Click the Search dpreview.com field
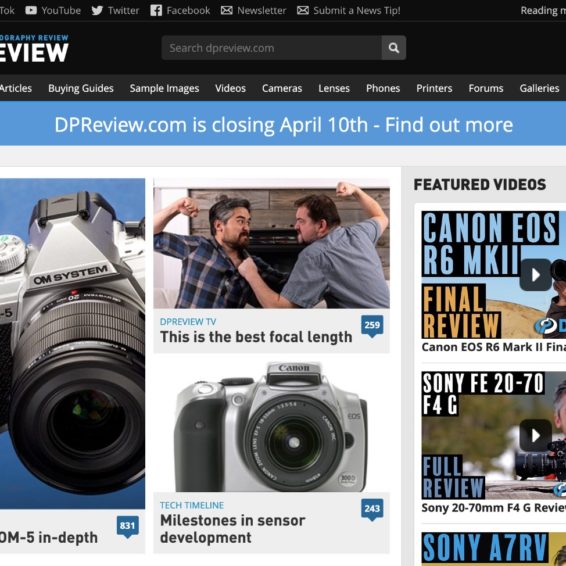The height and width of the screenshot is (566, 566). point(271,48)
